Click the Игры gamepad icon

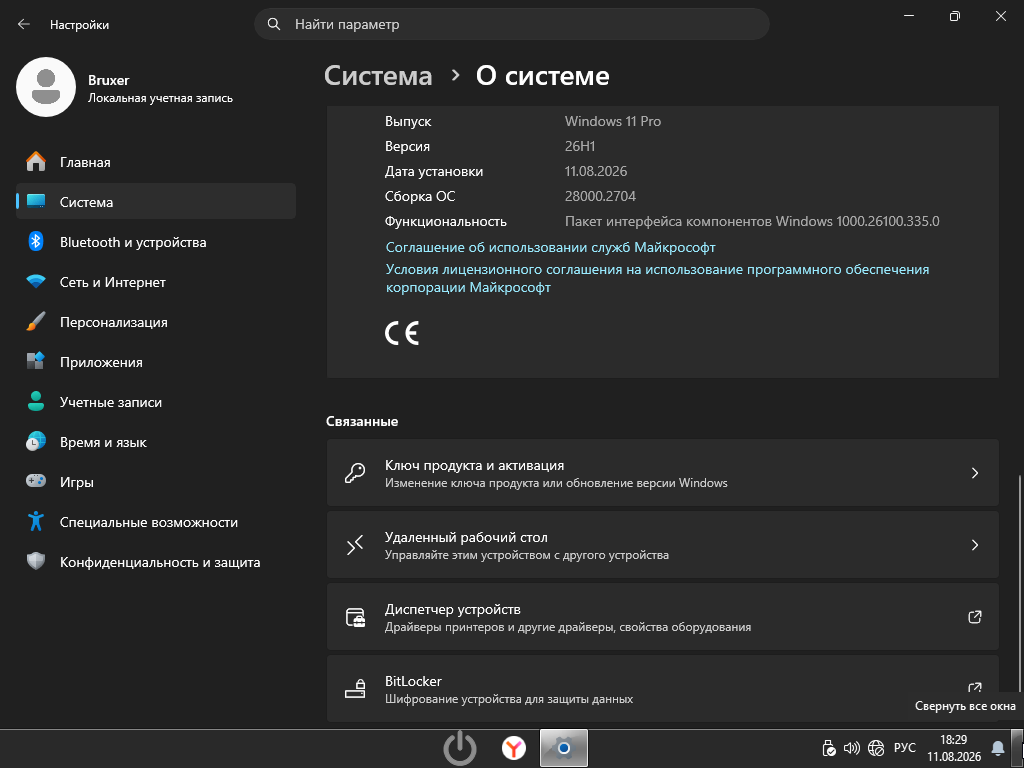36,482
